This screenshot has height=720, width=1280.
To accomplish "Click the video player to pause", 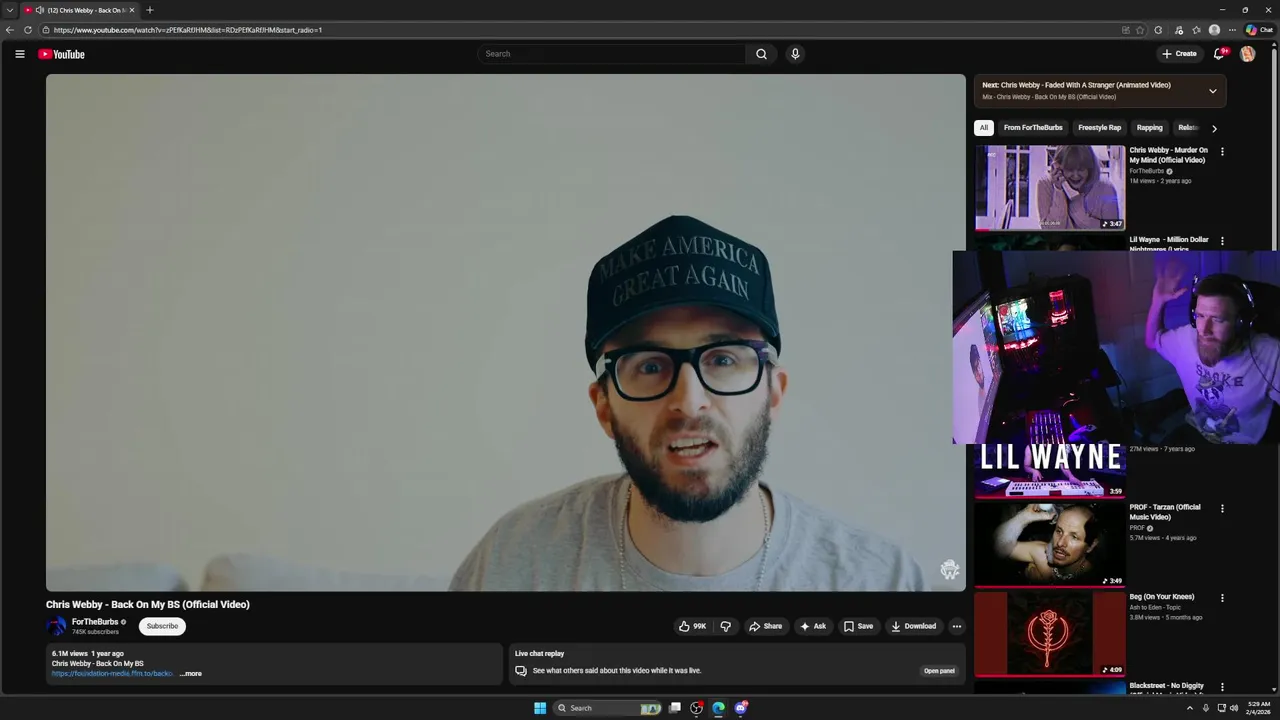I will coord(506,333).
